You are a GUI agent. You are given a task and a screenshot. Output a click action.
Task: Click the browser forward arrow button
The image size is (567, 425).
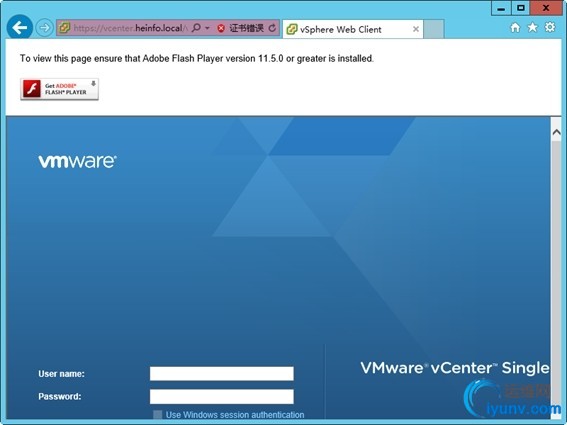pyautogui.click(x=44, y=28)
